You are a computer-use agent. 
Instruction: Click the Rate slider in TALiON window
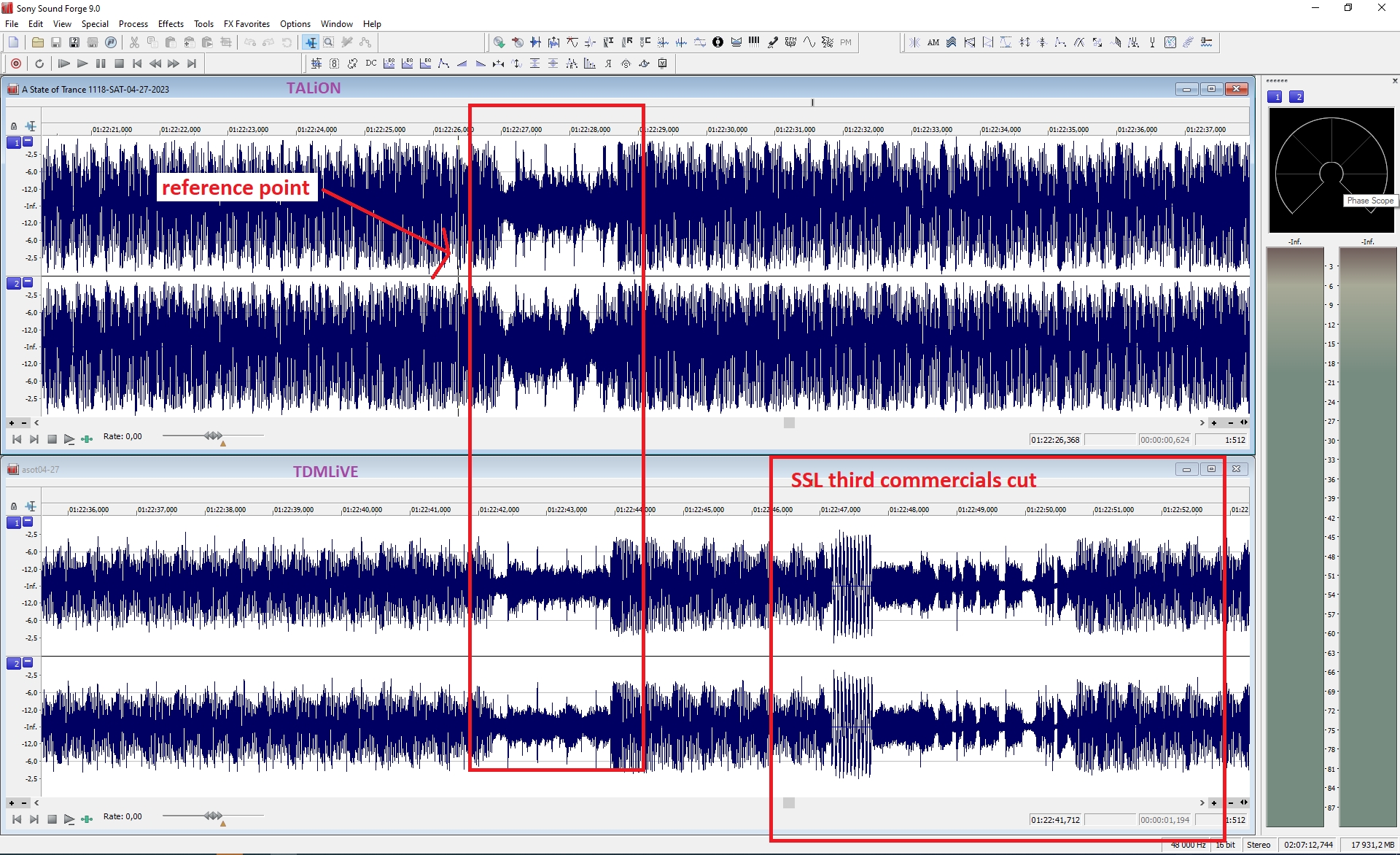[213, 436]
